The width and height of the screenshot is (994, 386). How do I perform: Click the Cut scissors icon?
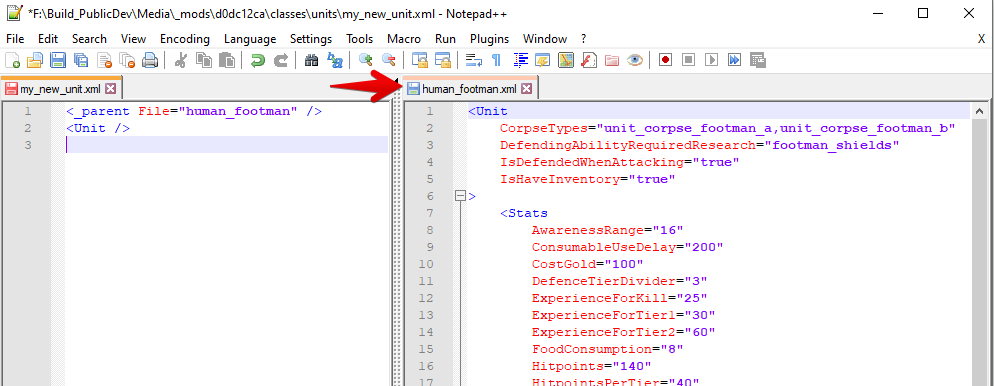click(x=180, y=60)
